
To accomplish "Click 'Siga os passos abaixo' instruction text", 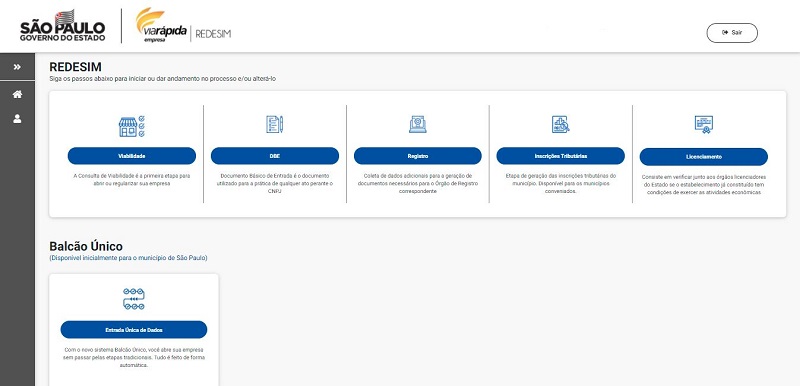I will [x=162, y=79].
